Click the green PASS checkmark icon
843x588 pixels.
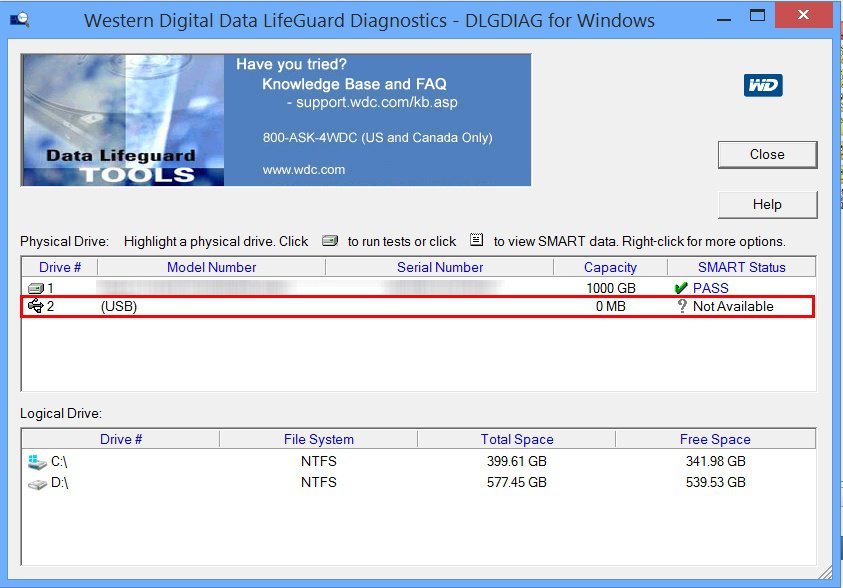point(681,288)
